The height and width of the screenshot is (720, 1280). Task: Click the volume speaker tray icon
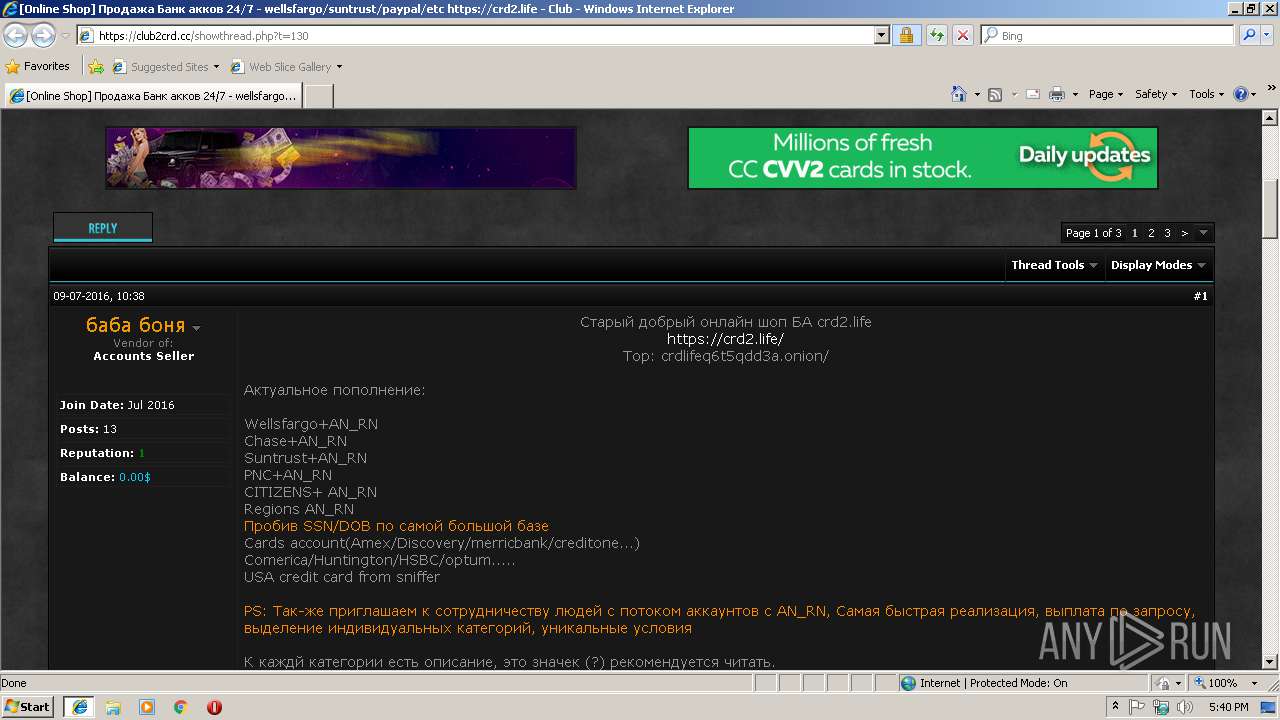pos(1186,707)
